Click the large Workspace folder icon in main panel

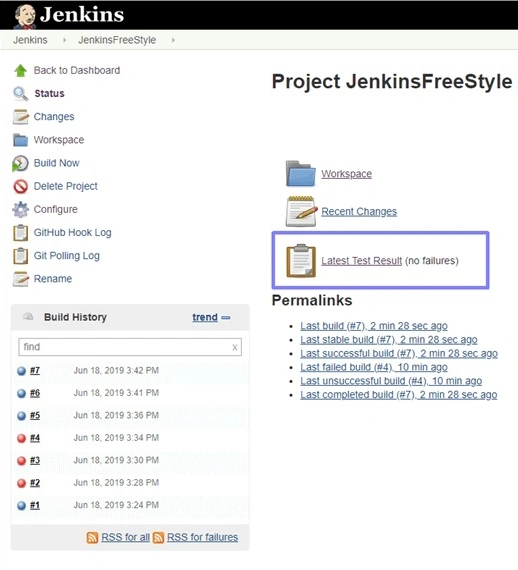point(301,173)
